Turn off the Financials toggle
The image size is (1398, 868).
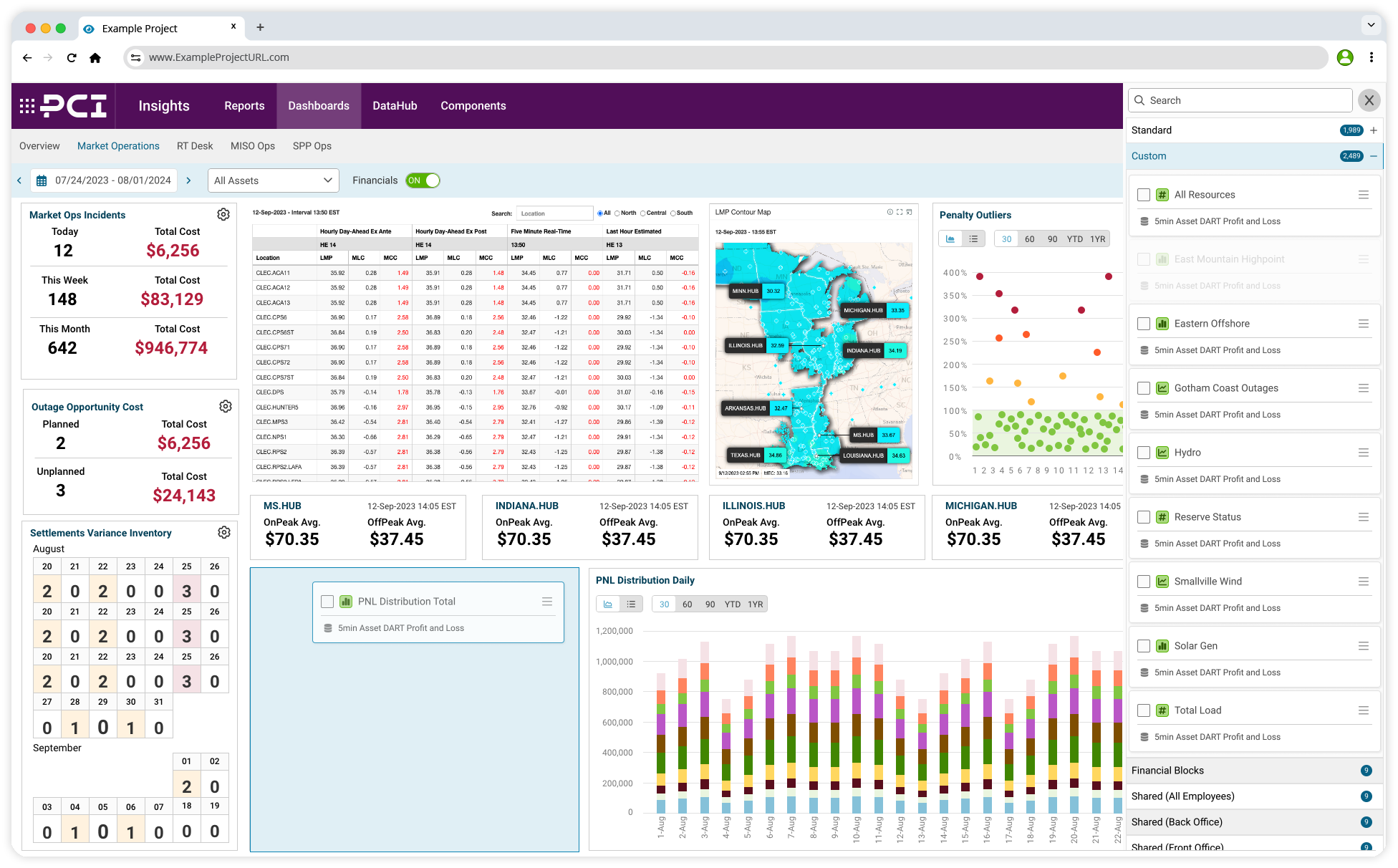(x=423, y=180)
